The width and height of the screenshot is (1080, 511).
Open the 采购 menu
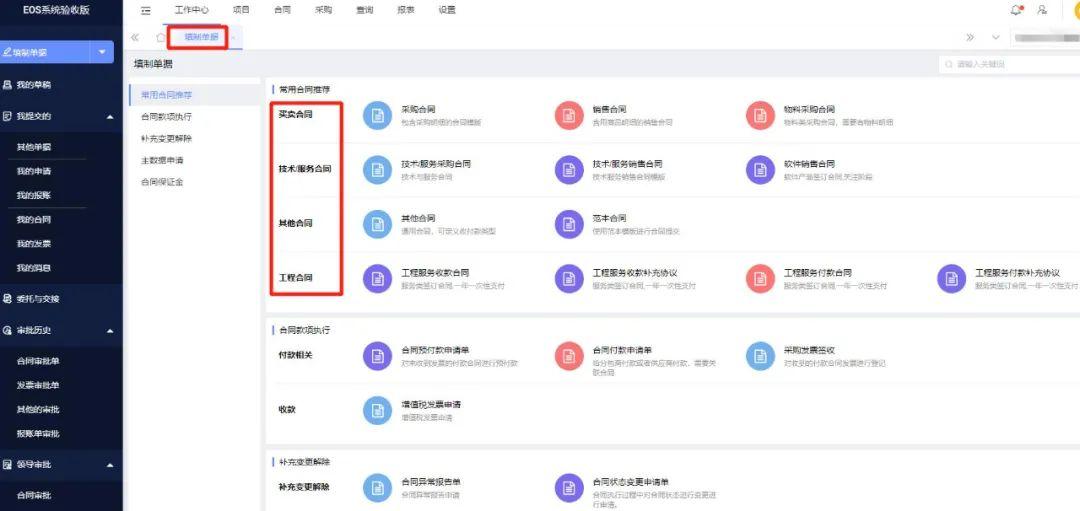(323, 10)
